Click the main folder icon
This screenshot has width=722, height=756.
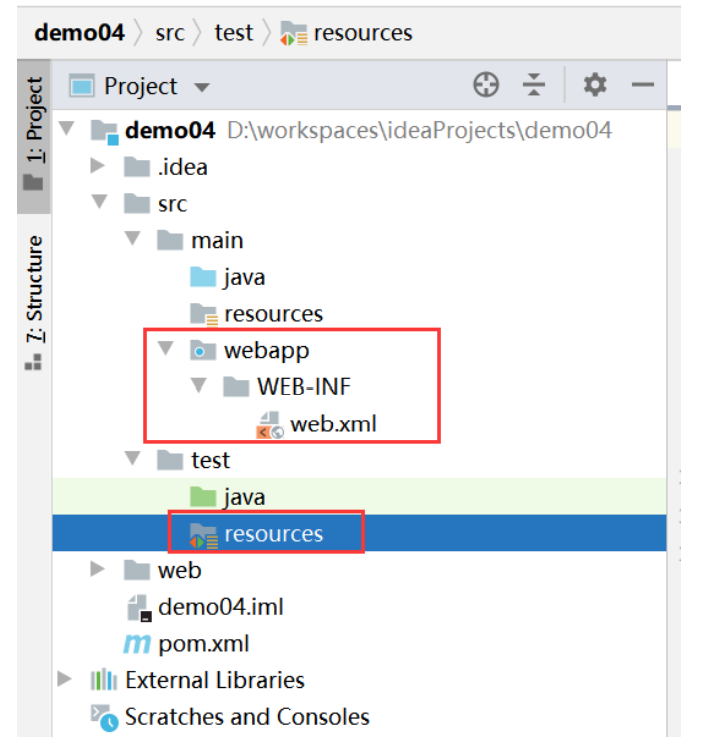click(170, 240)
